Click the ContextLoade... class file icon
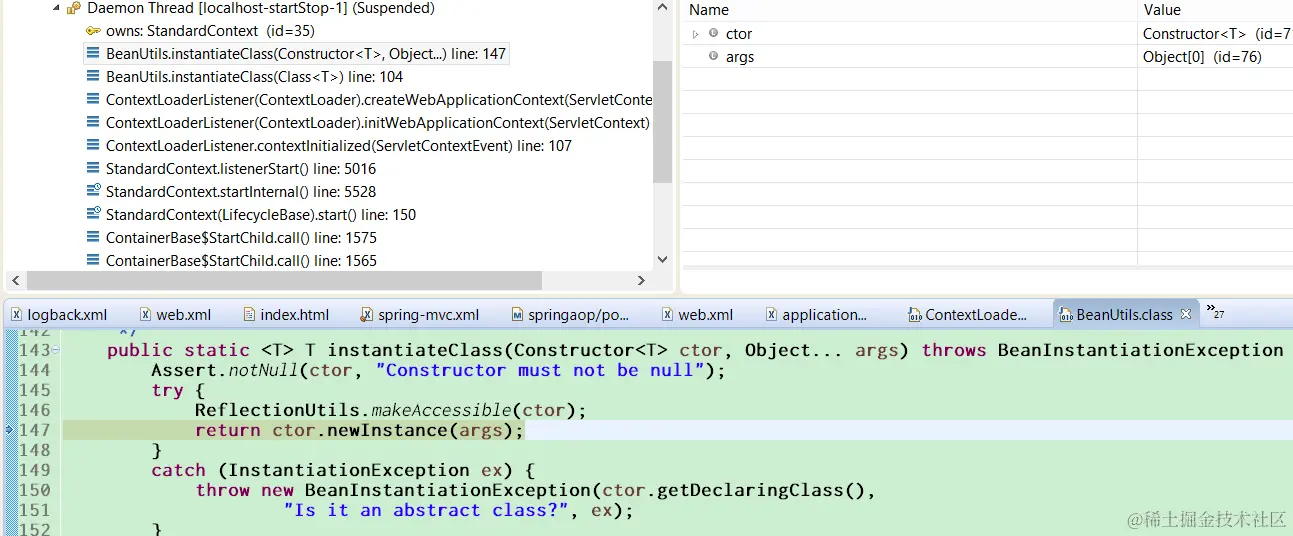This screenshot has width=1293, height=536. (915, 314)
